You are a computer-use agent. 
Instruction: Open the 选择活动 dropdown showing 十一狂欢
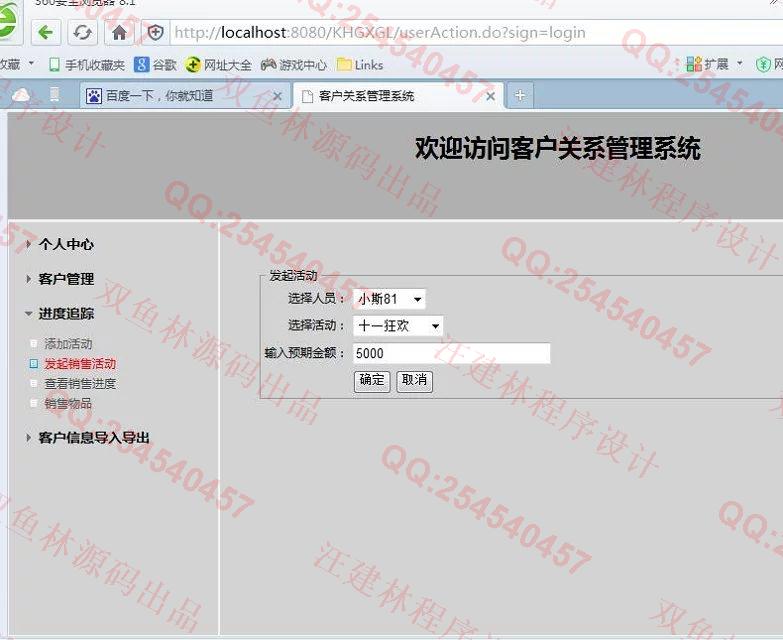coord(398,326)
